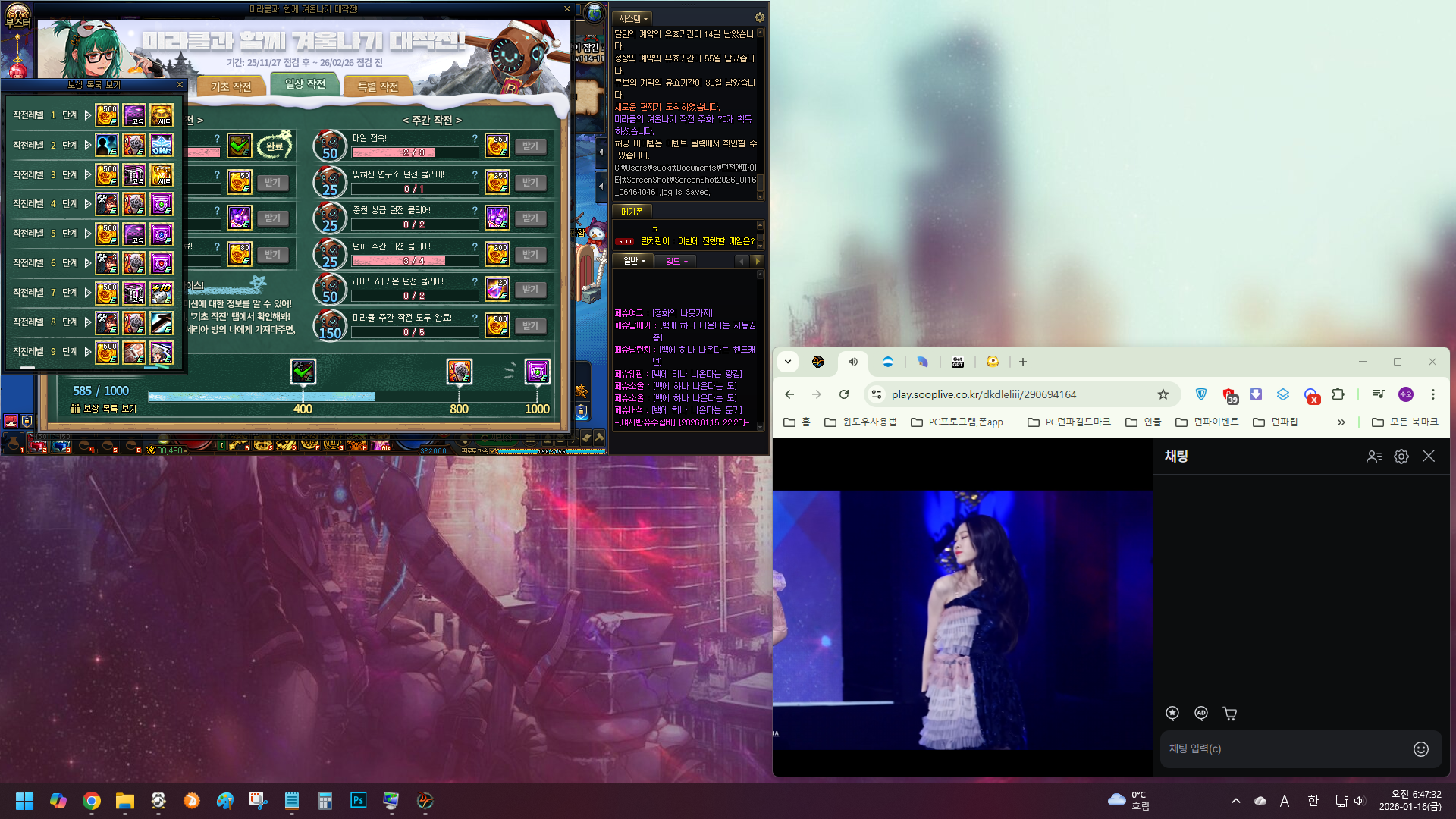This screenshot has height=819, width=1456.
Task: Open the chat participants list icon
Action: [x=1374, y=457]
